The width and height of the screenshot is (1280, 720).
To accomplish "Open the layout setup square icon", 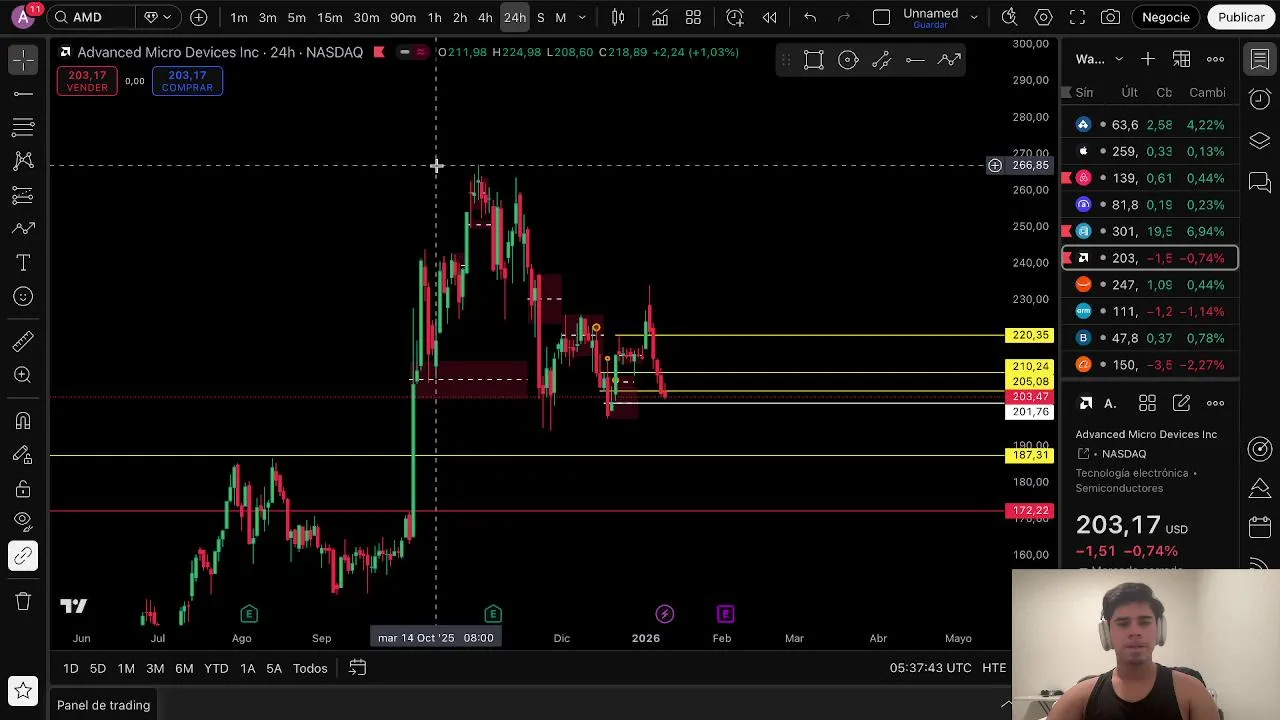I will tap(881, 17).
